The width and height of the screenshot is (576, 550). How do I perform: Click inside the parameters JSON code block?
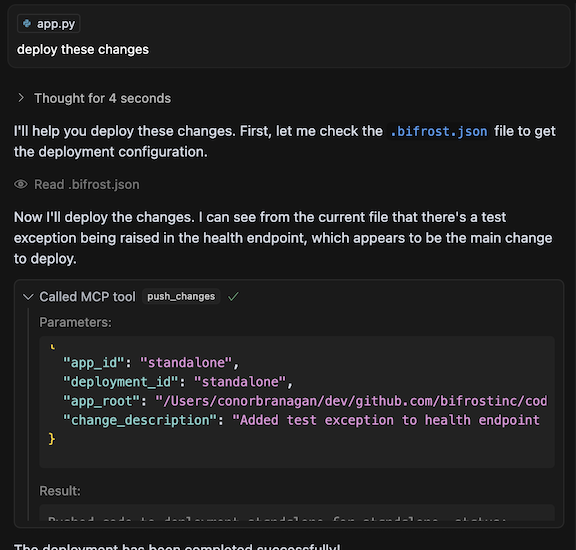(x=297, y=402)
